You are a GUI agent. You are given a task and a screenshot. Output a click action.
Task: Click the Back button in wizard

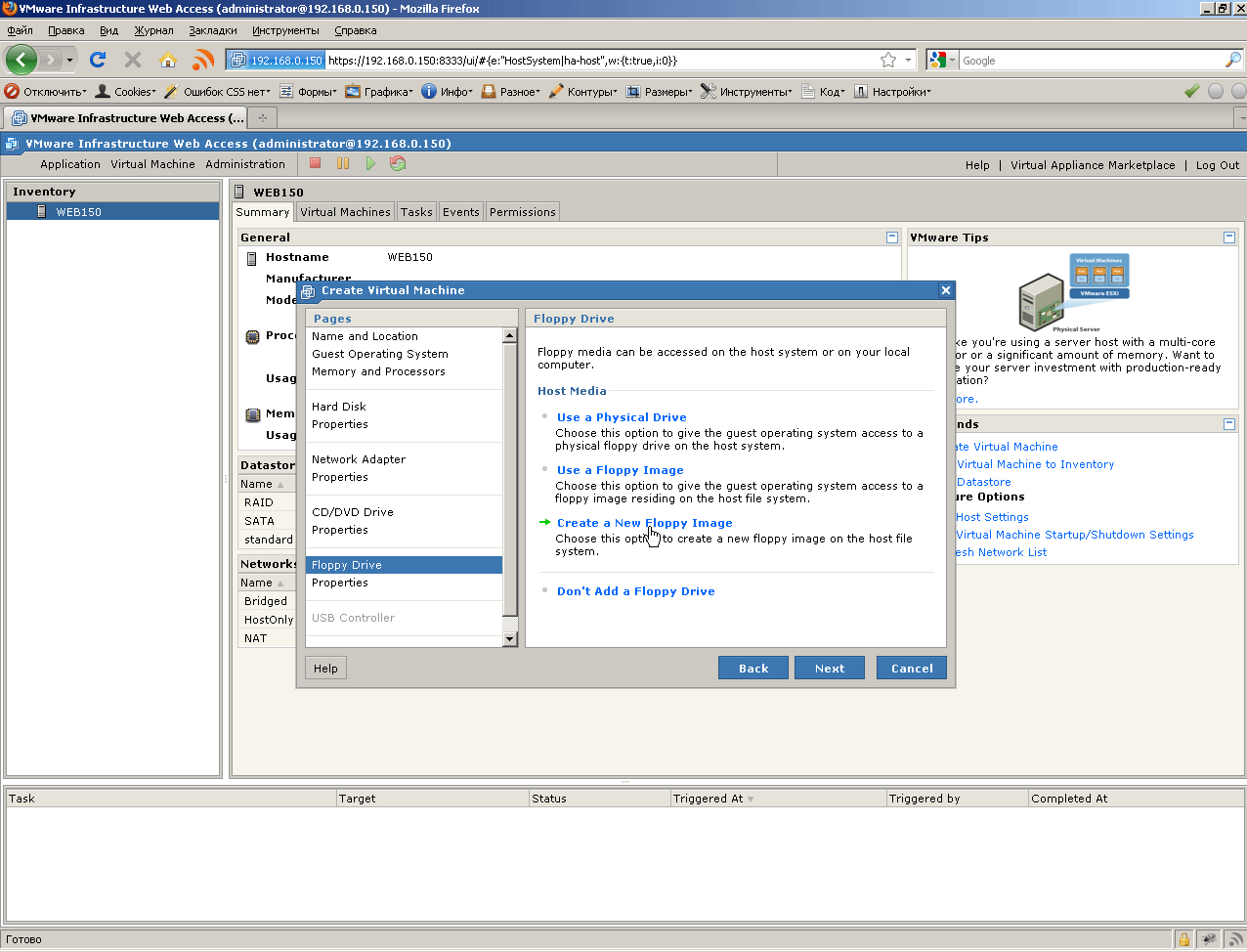[x=753, y=668]
